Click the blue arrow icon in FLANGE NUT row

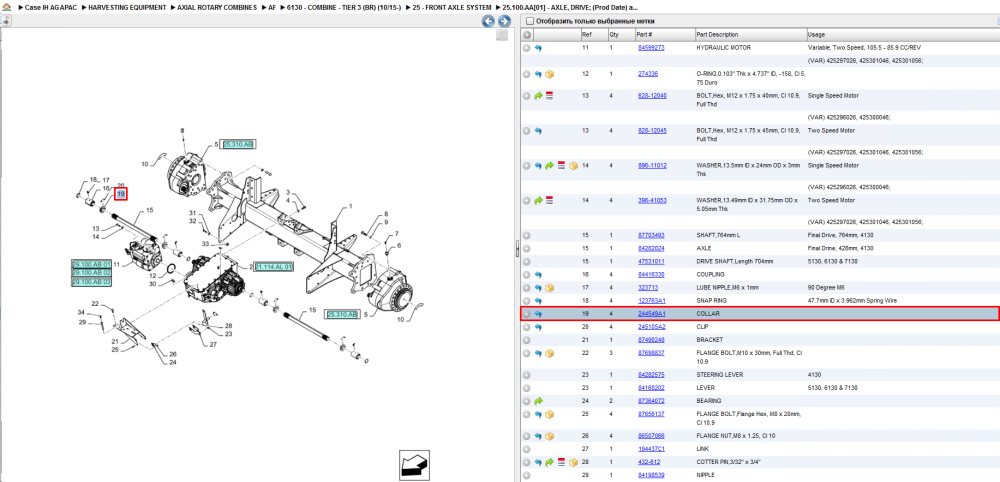click(538, 436)
